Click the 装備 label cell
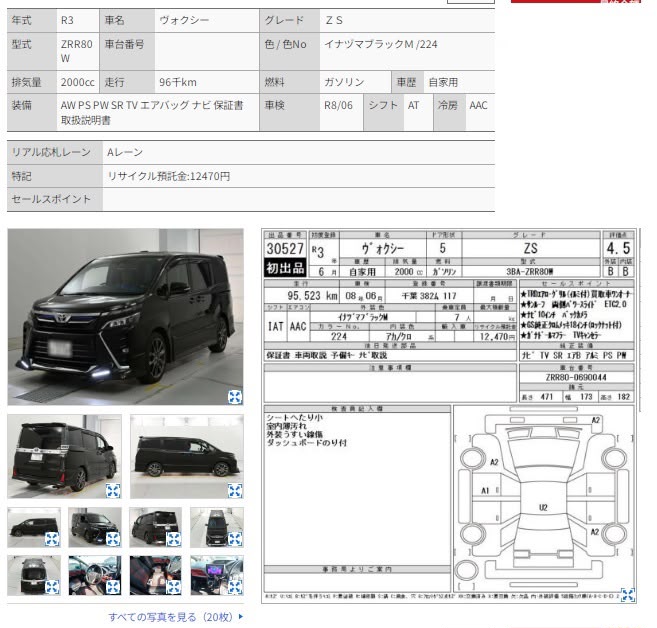The width and height of the screenshot is (657, 628). click(32, 113)
